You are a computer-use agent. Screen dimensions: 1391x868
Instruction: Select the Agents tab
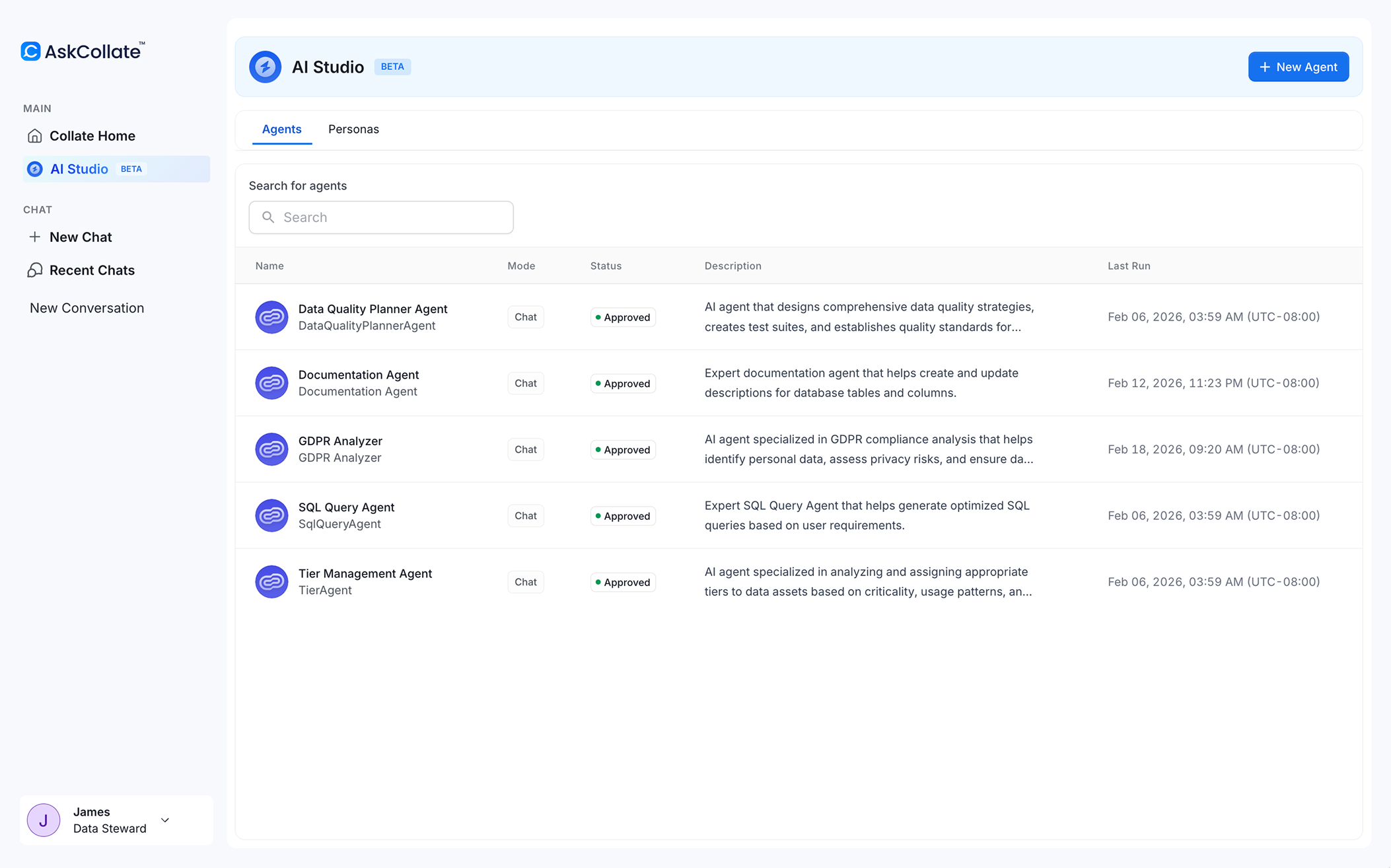(x=281, y=129)
